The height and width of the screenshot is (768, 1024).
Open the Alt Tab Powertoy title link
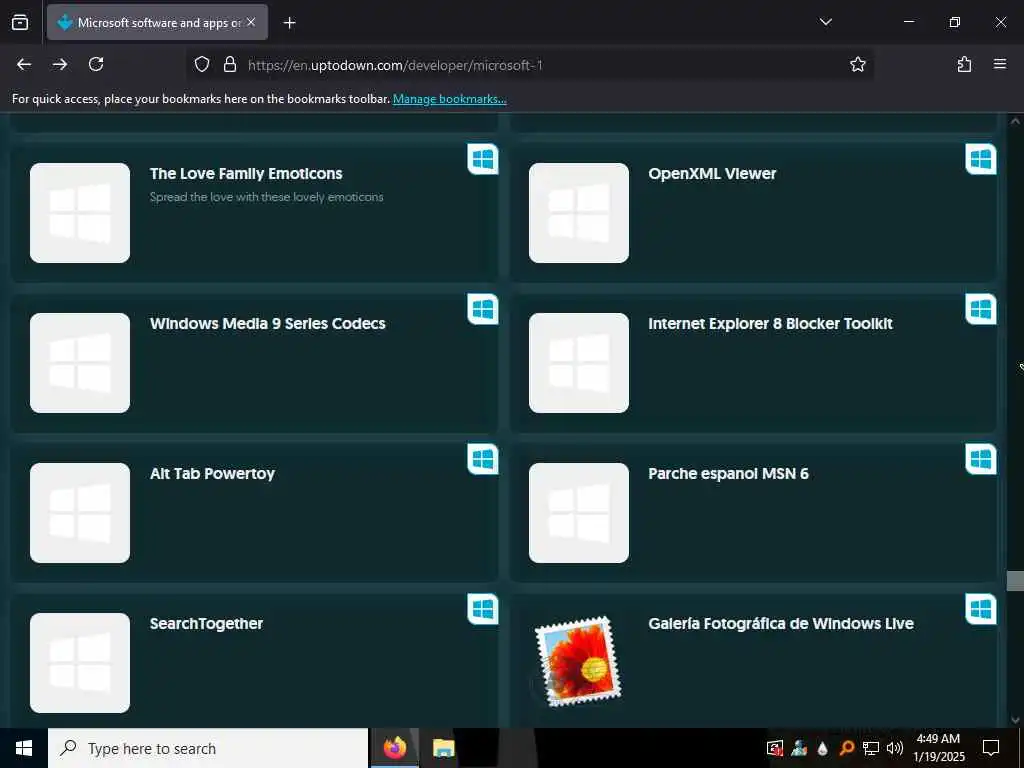[x=212, y=473]
